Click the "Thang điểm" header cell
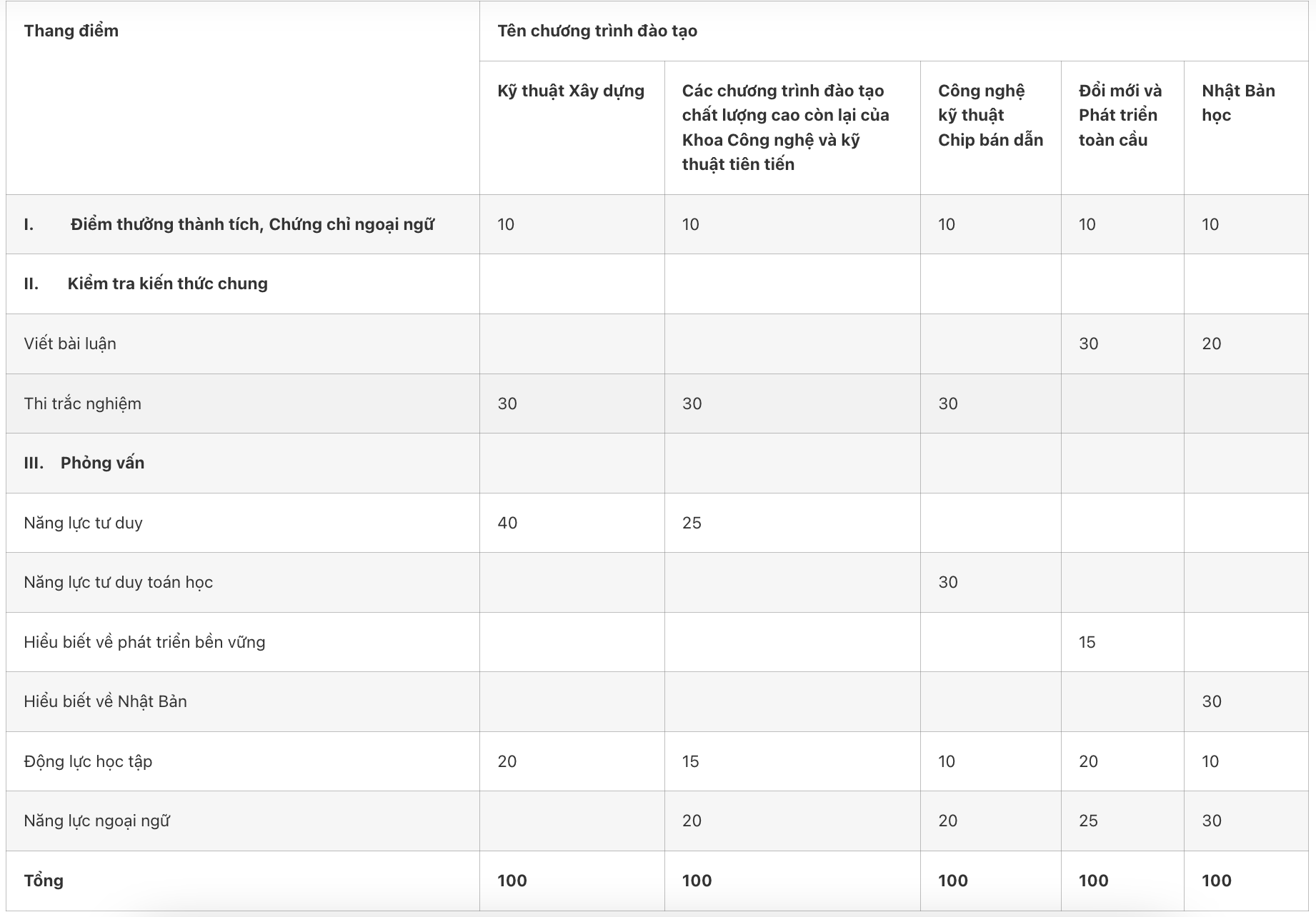This screenshot has width=1316, height=917. [71, 31]
